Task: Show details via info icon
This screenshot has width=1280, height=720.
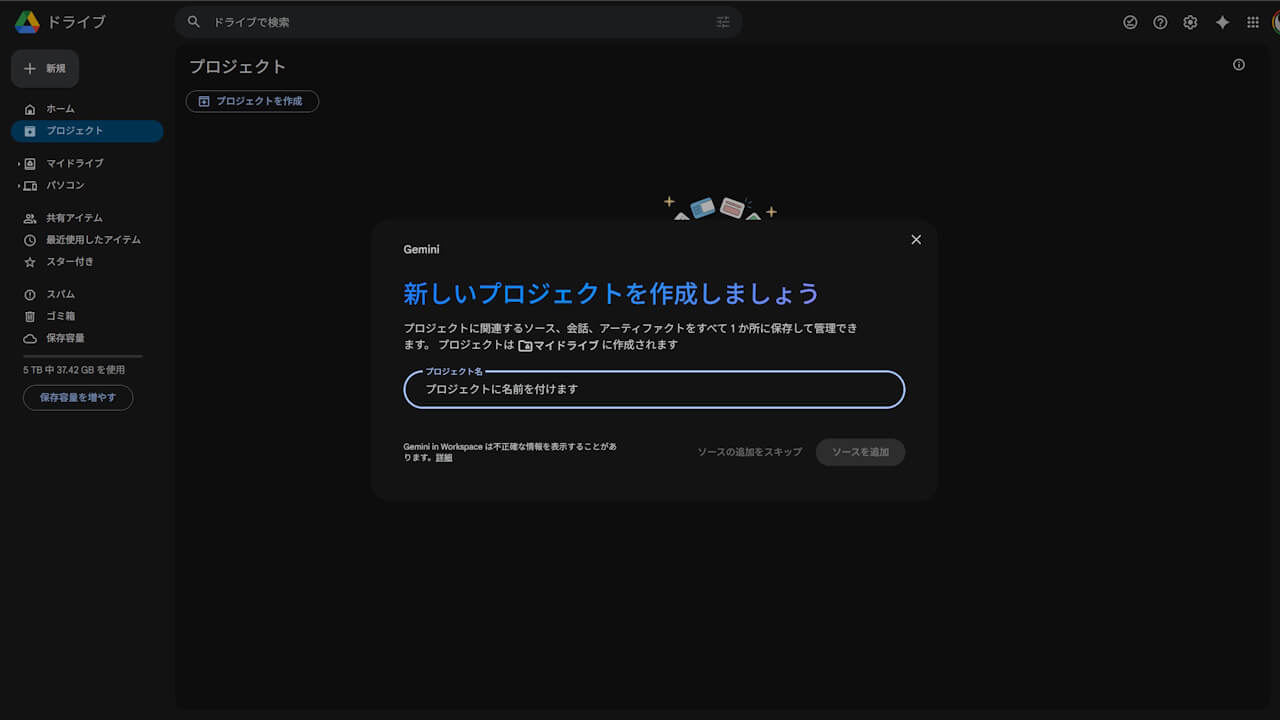Action: coord(1239,65)
